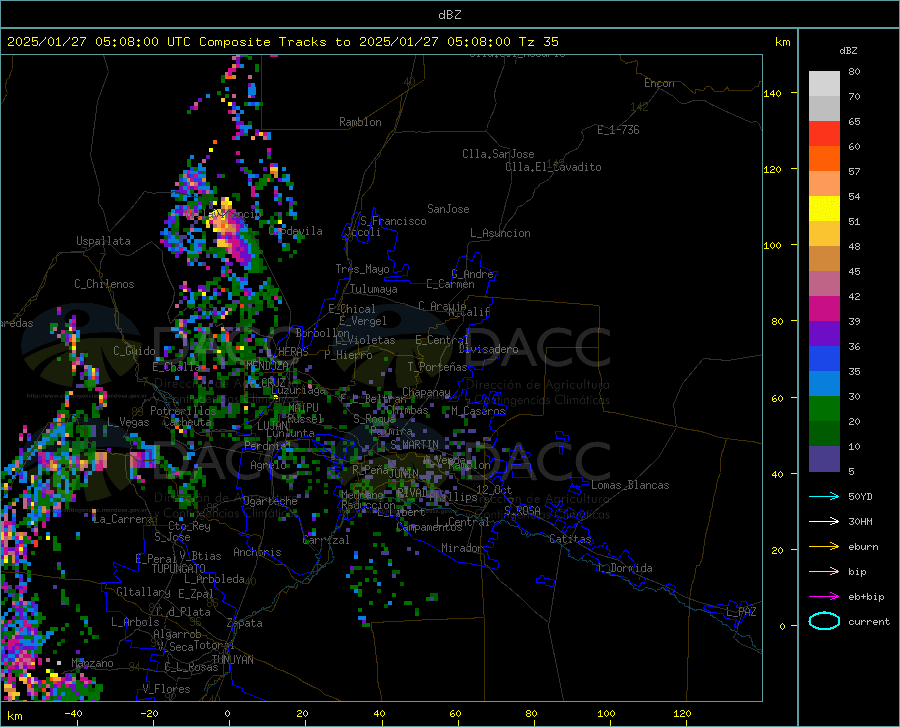Click the 45-48 dBZ tan swatch
Screen dimensions: 900x727
(824, 259)
